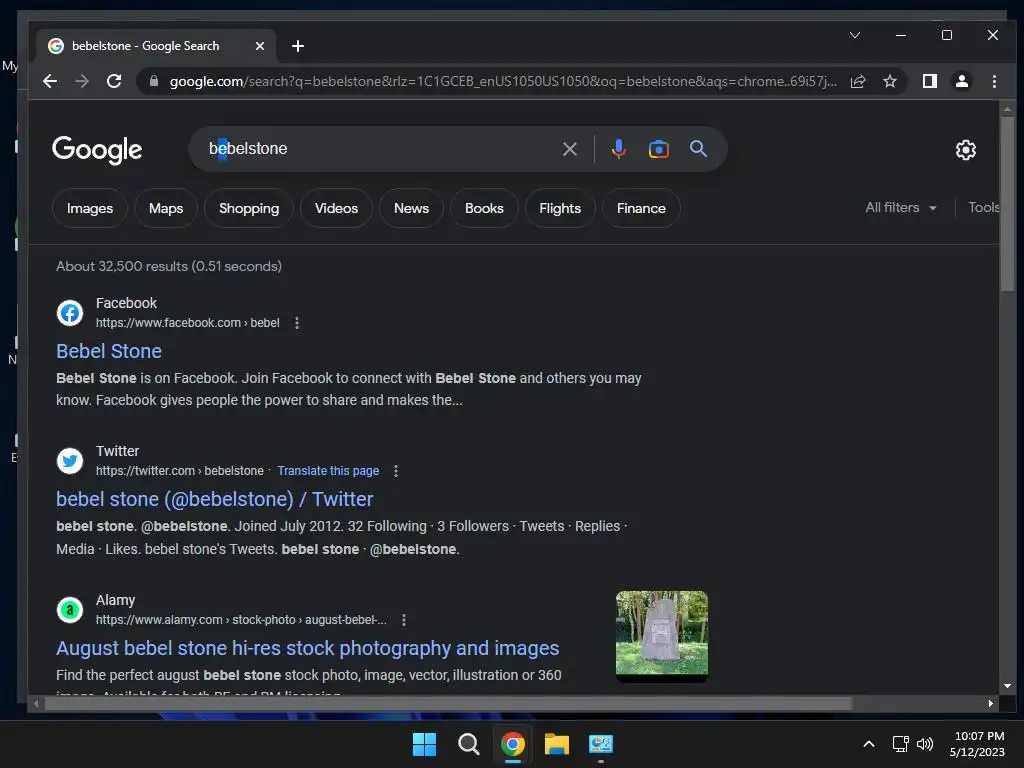Click Chrome icon in taskbar
Image resolution: width=1024 pixels, height=768 pixels.
tap(513, 744)
